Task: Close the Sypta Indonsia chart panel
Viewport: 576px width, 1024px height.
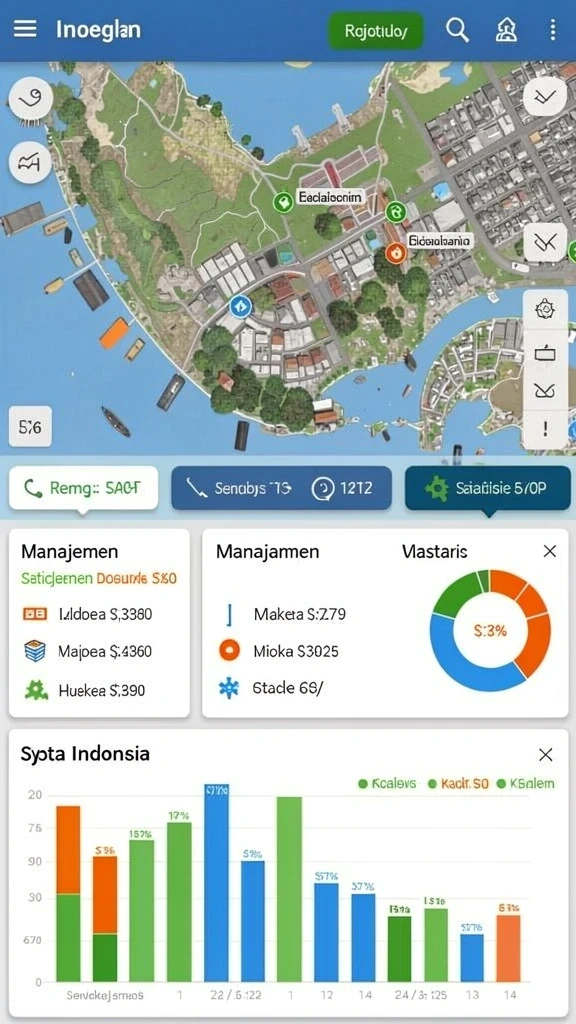Action: click(x=546, y=755)
